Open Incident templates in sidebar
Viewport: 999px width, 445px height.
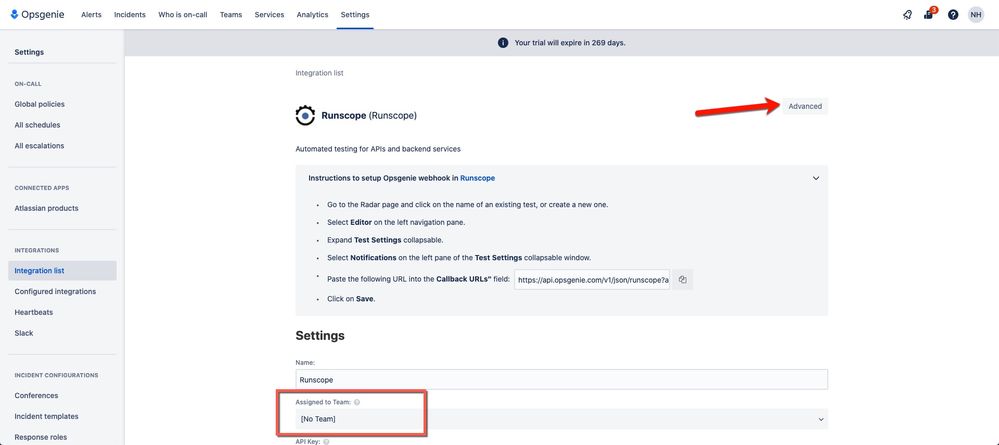tap(47, 416)
